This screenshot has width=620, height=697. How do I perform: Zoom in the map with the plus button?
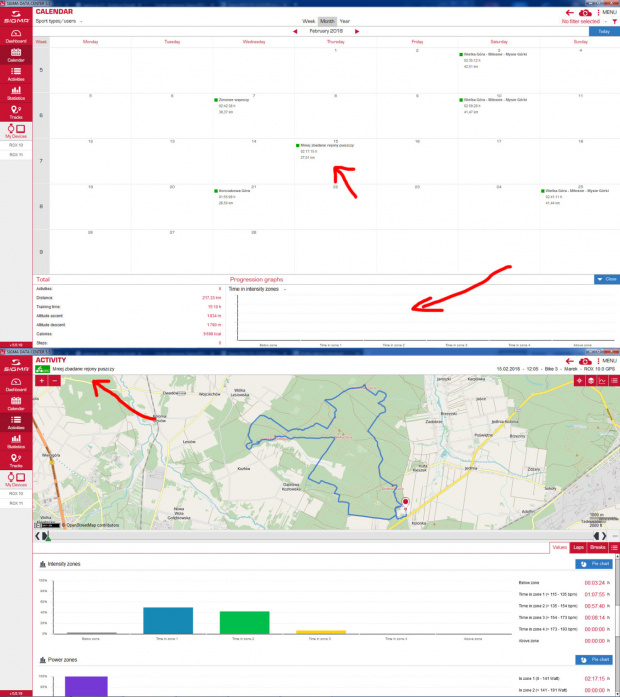pos(41,381)
